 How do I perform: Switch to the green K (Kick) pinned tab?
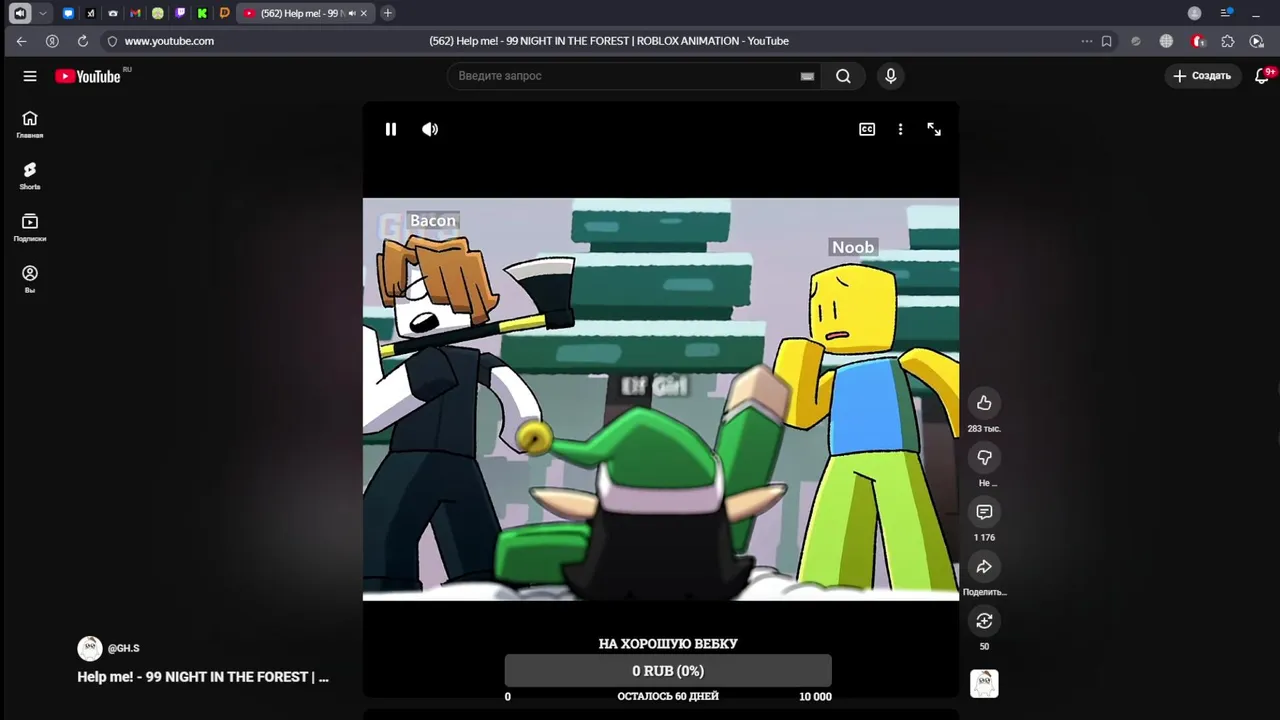(202, 13)
